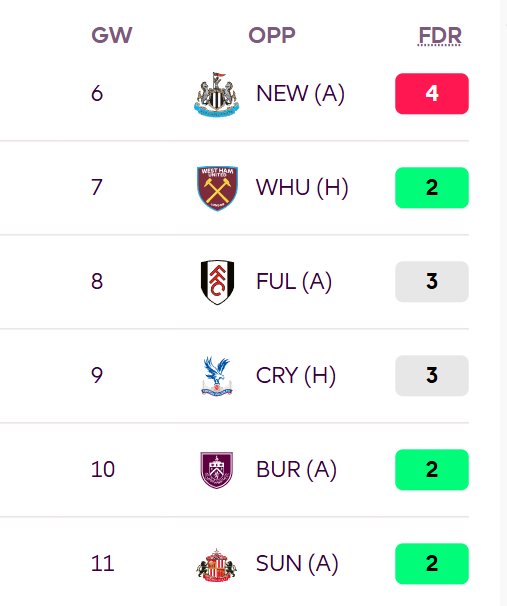This screenshot has width=507, height=606.
Task: Click the CRY (H) opponent label
Action: click(x=296, y=376)
